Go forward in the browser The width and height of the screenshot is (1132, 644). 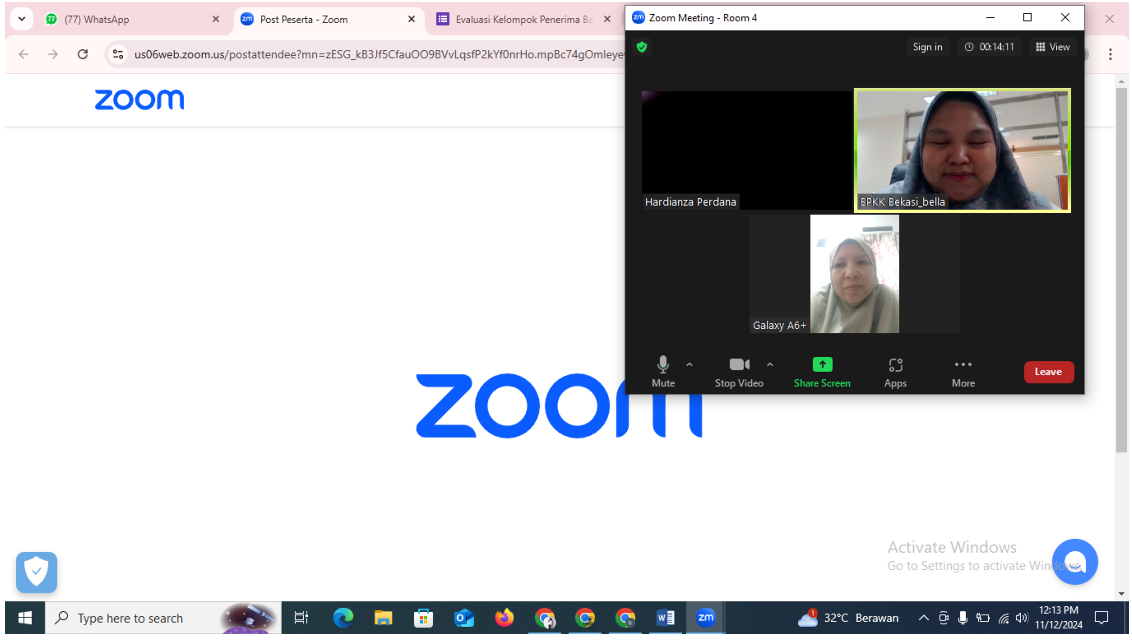pos(53,54)
